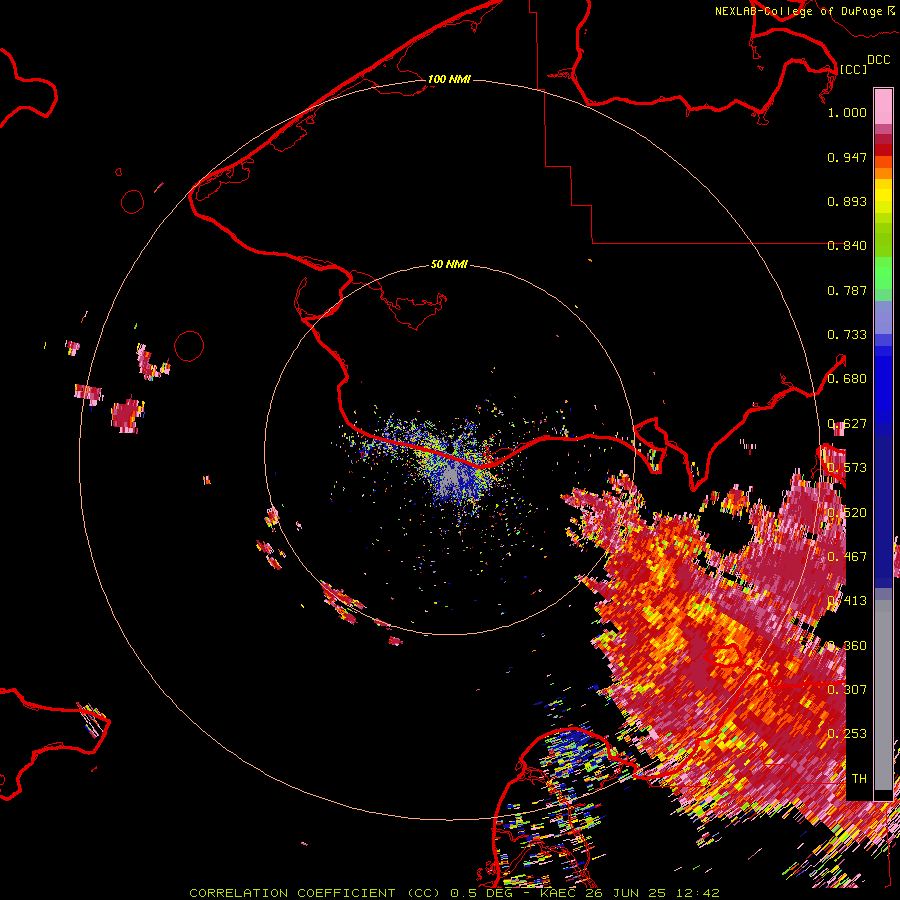This screenshot has height=900, width=900.
Task: Select the 0.947 legend value
Action: [x=847, y=157]
